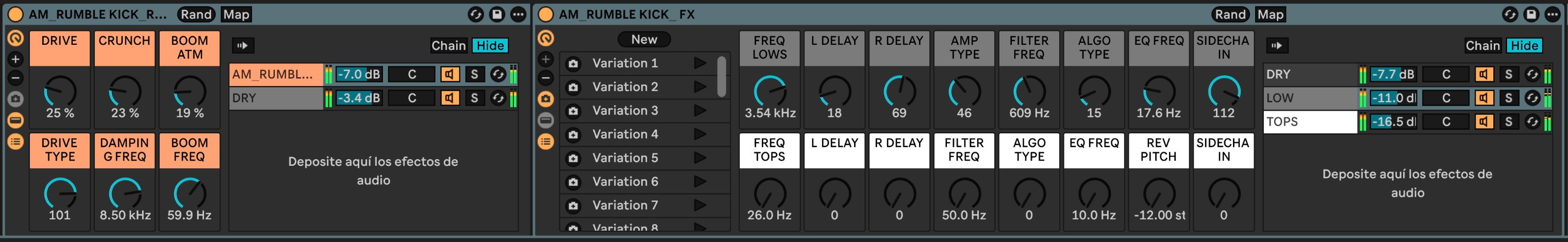This screenshot has width=1568, height=242.
Task: Enable Map mode in AM_RUMBLE KICK_FX rack
Action: [1271, 14]
